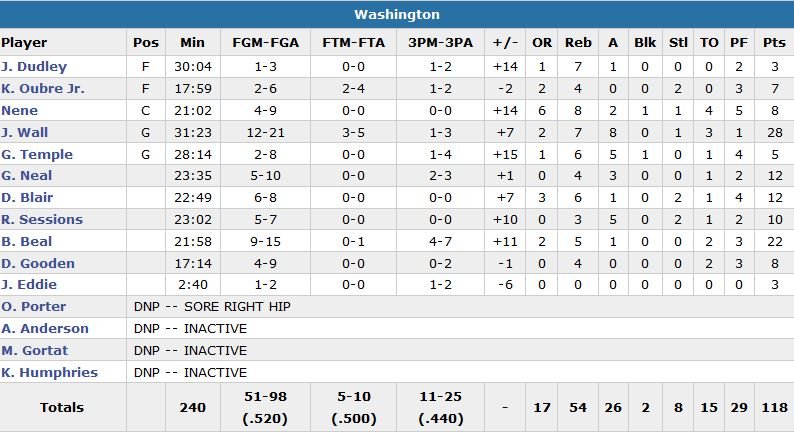
Task: Click D. Gooden's name
Action: (x=38, y=264)
